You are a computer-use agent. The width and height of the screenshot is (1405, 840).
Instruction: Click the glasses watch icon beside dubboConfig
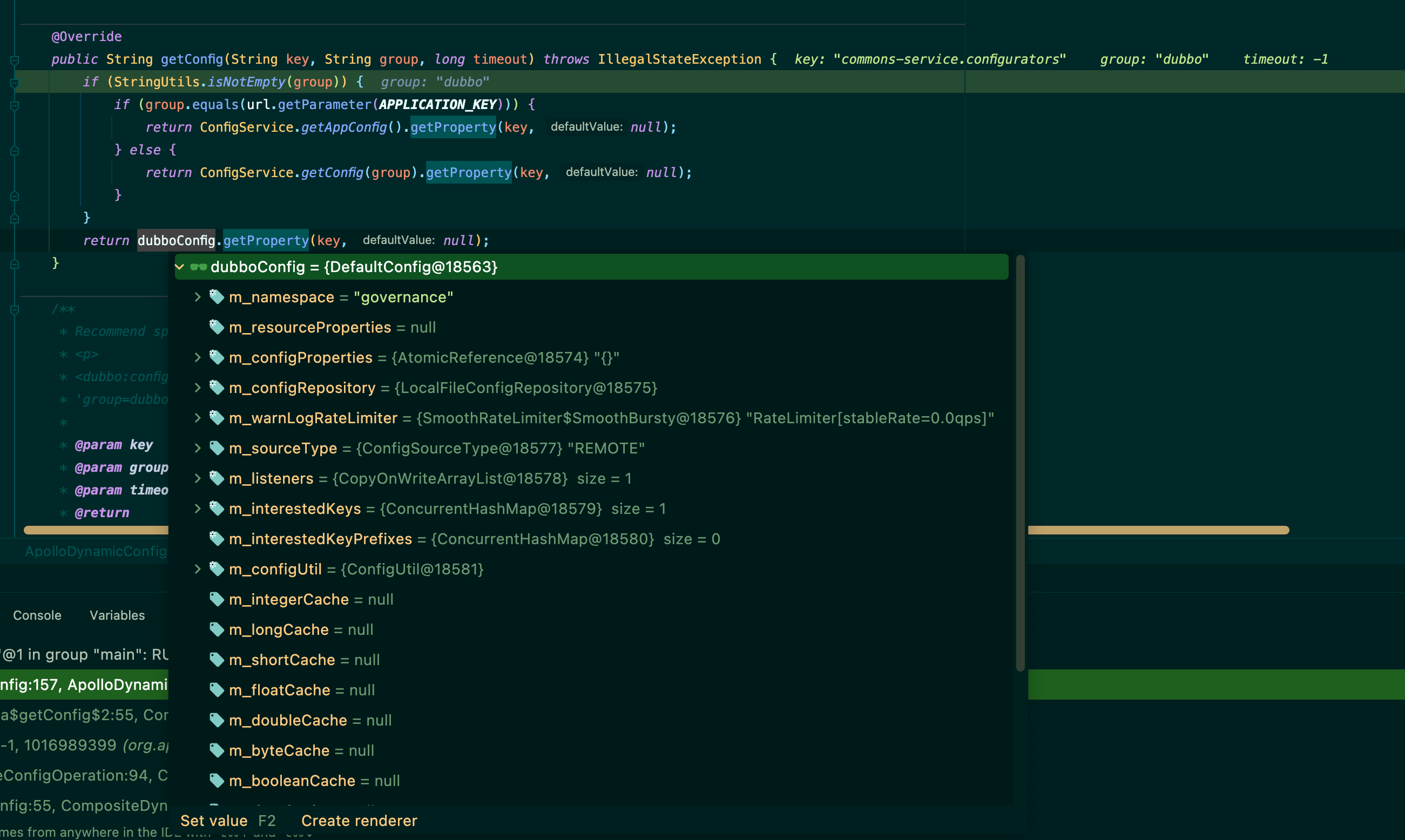(x=198, y=267)
